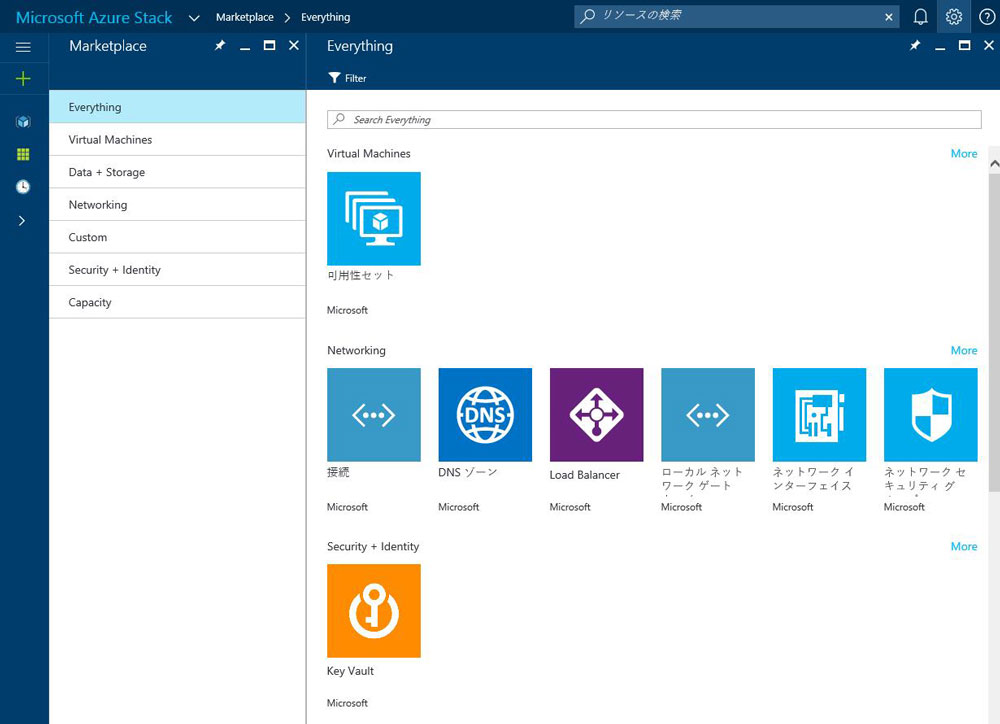Open the network interface tile

[819, 415]
